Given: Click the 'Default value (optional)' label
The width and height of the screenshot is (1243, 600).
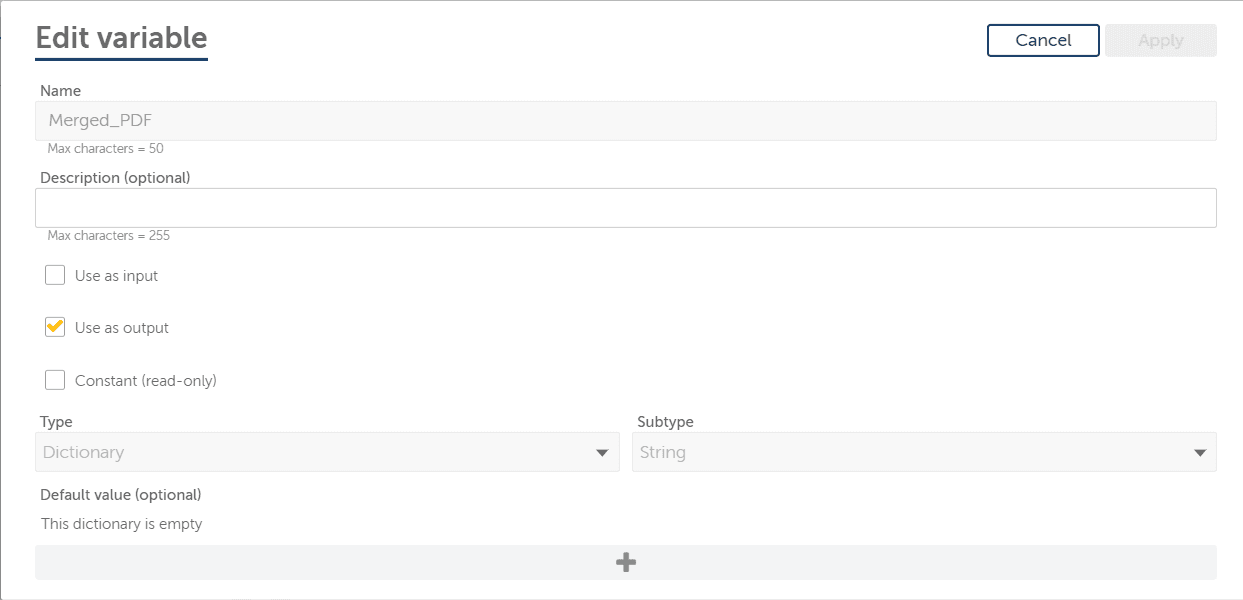Looking at the screenshot, I should (121, 495).
